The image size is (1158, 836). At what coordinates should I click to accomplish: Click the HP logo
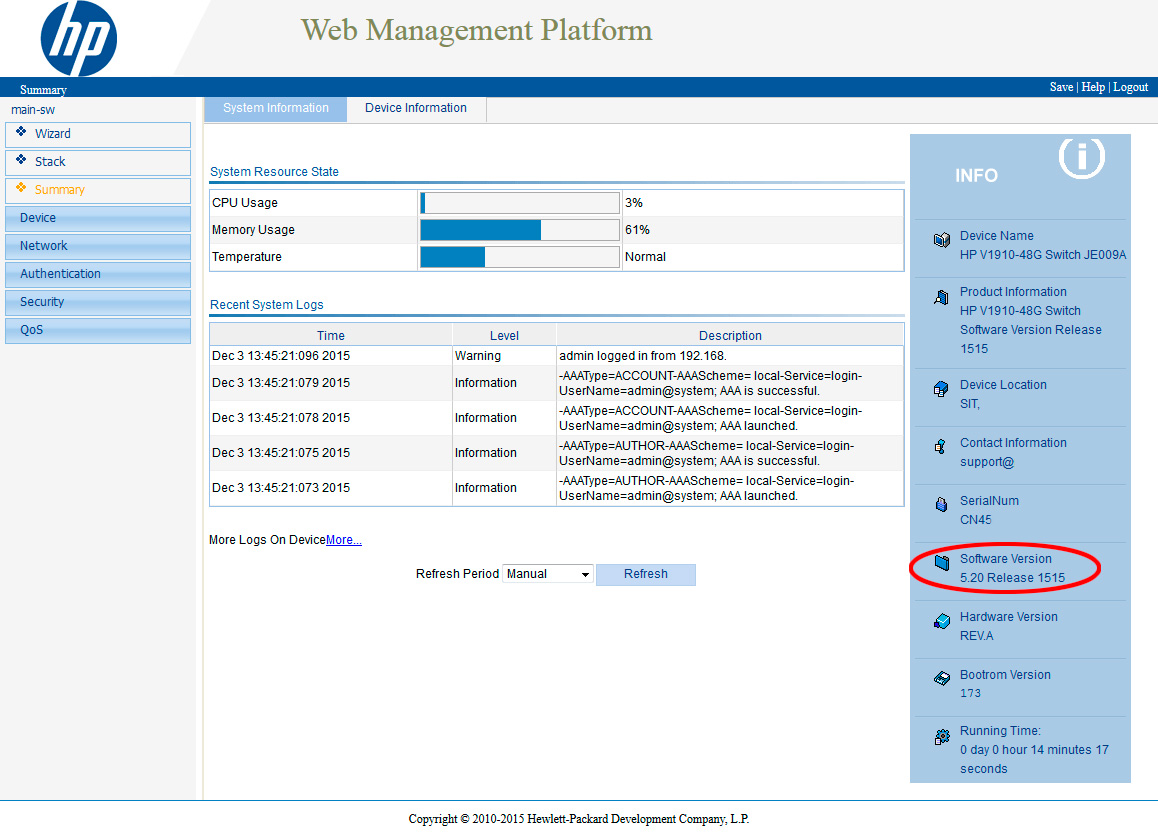coord(78,38)
